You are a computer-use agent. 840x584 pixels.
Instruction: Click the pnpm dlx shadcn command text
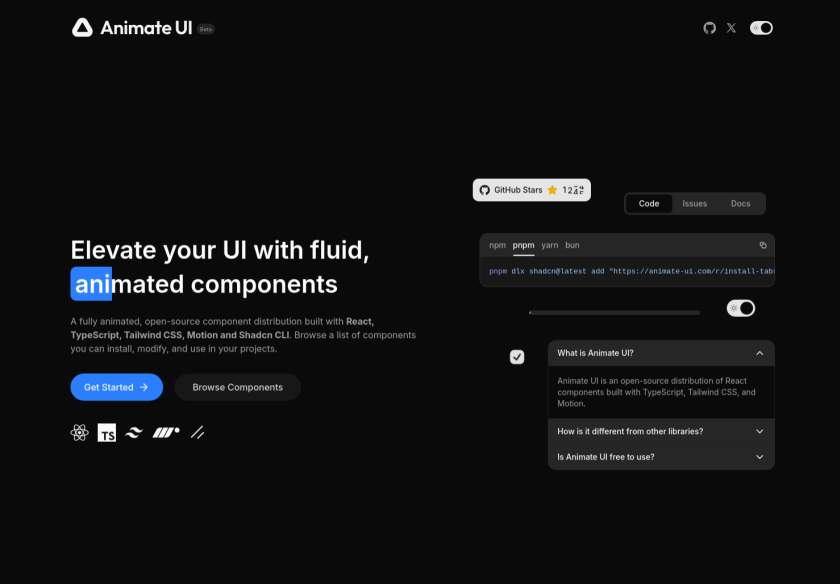coord(631,271)
